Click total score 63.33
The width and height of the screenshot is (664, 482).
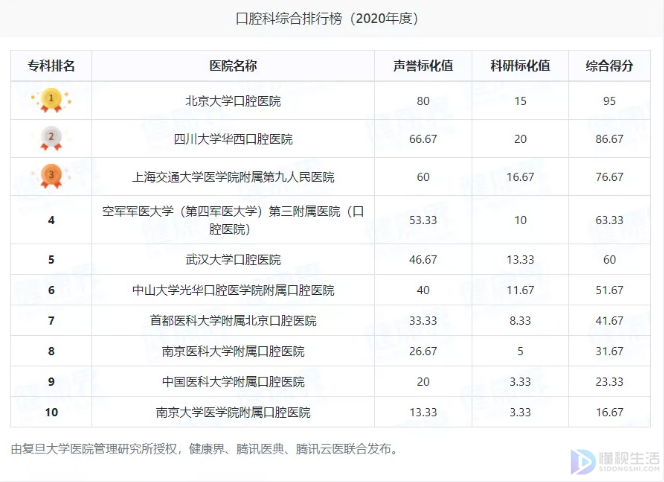pos(609,220)
